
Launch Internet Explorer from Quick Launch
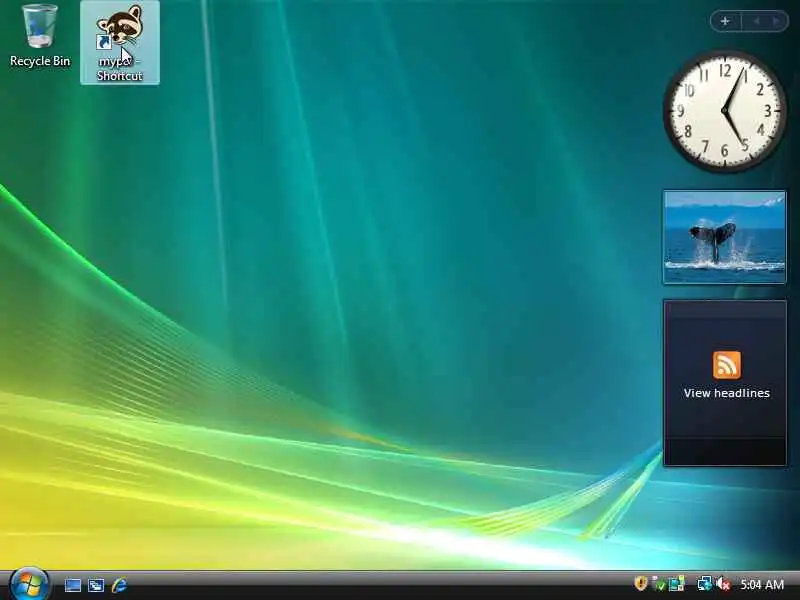(x=119, y=585)
